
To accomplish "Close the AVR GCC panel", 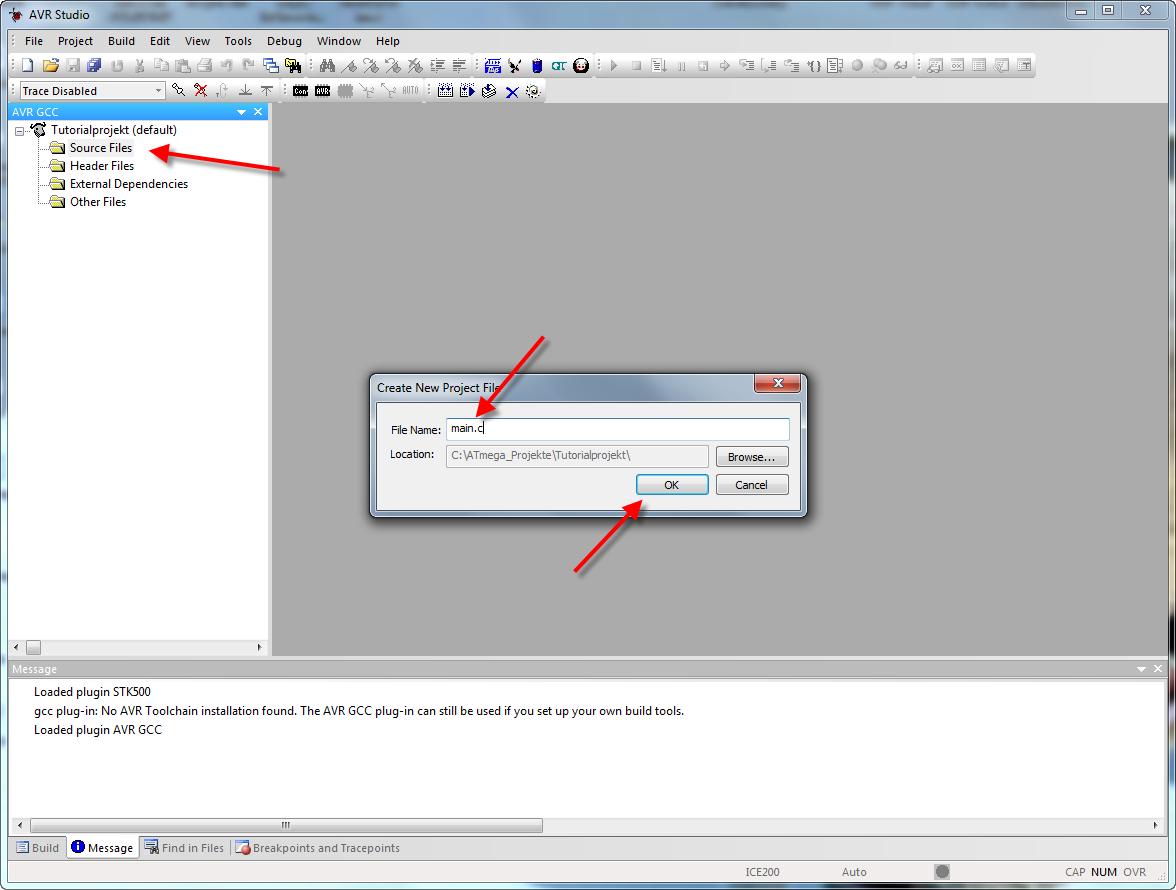I will (x=258, y=112).
